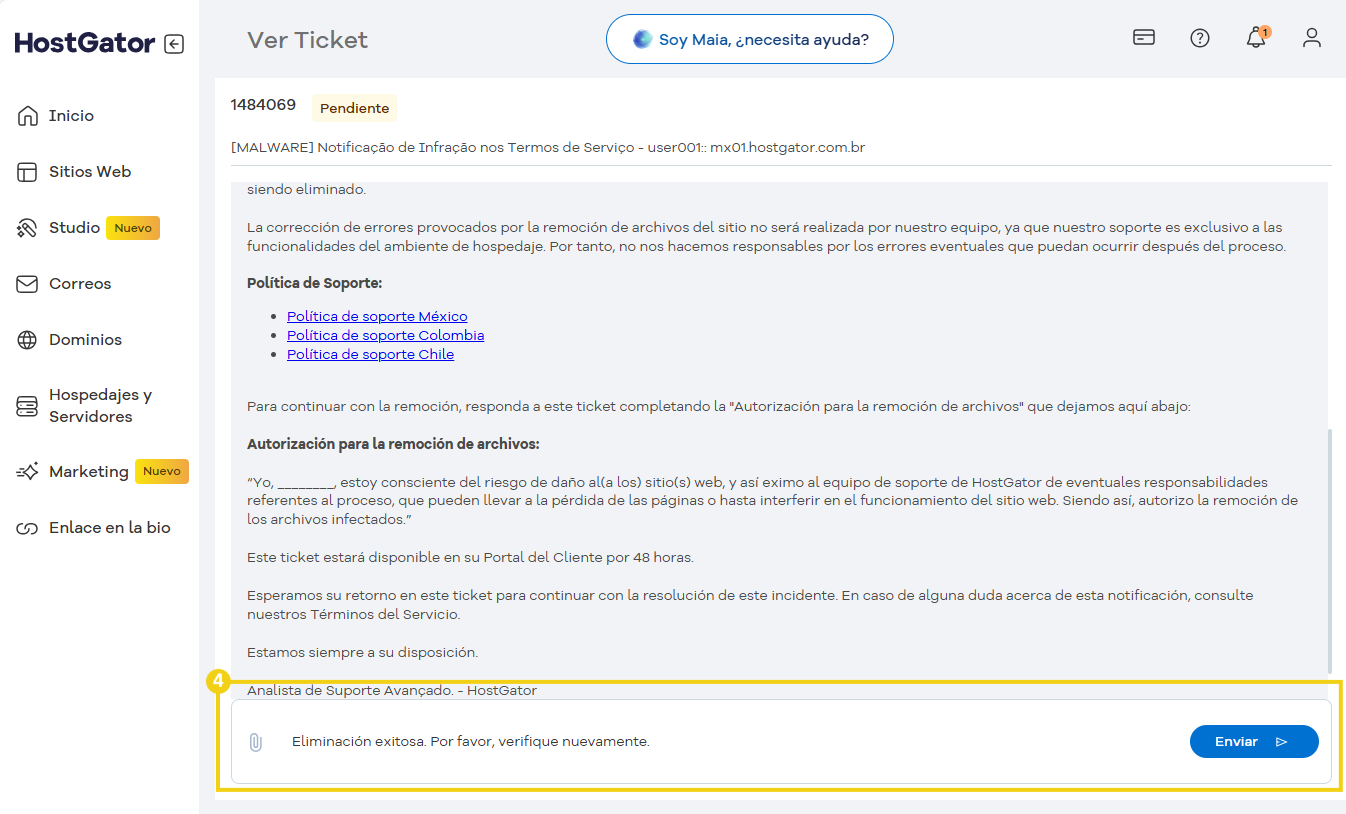Send the reply with Enviar button
Image resolution: width=1346 pixels, height=814 pixels.
coord(1254,741)
